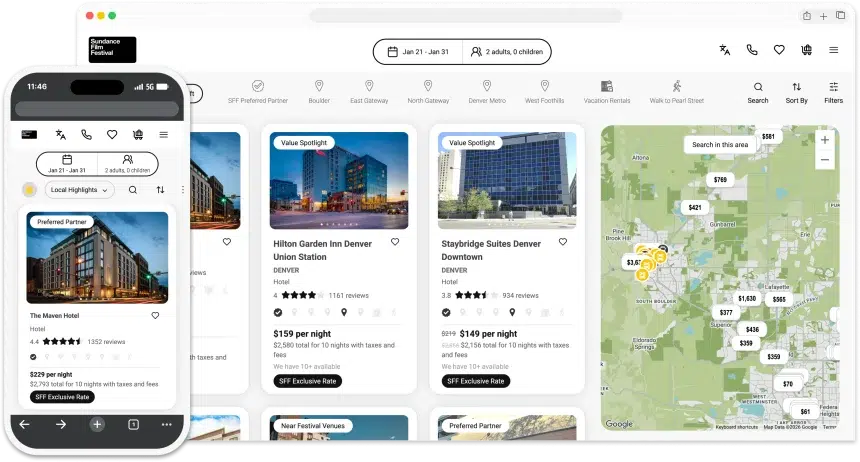Go back with the phone browser arrow

[x=25, y=424]
